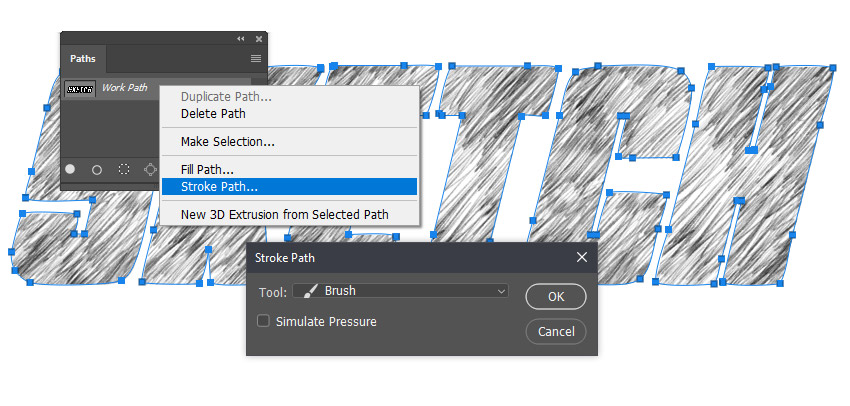850x406 pixels.
Task: Click Stroke path with brush icon
Action: click(x=97, y=170)
